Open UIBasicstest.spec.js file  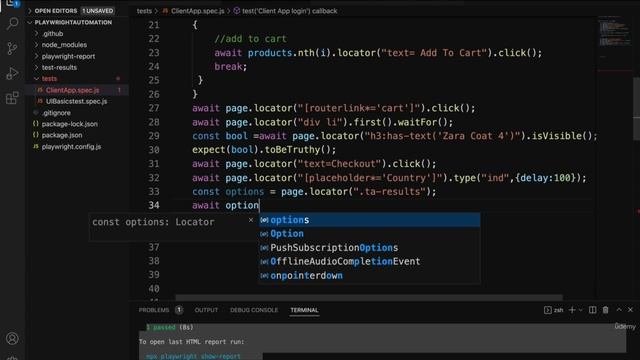pos(76,101)
